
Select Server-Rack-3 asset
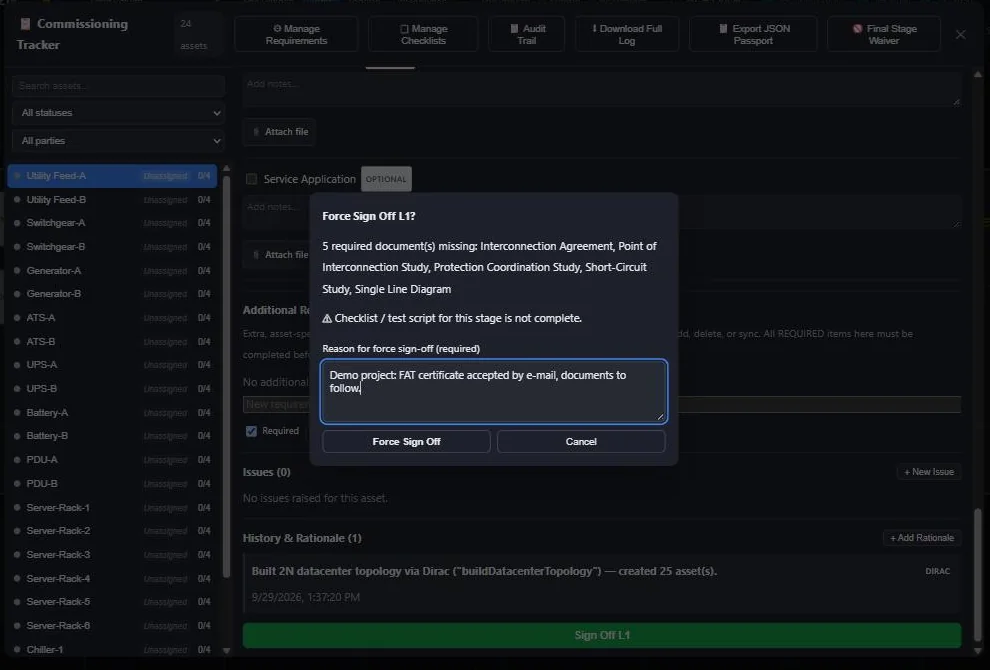click(112, 554)
